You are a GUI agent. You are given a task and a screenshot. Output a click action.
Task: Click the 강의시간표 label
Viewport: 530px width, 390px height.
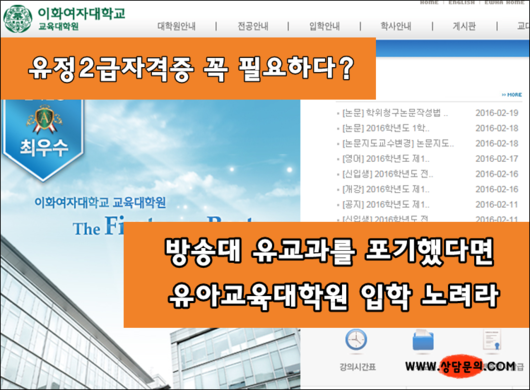tap(358, 367)
